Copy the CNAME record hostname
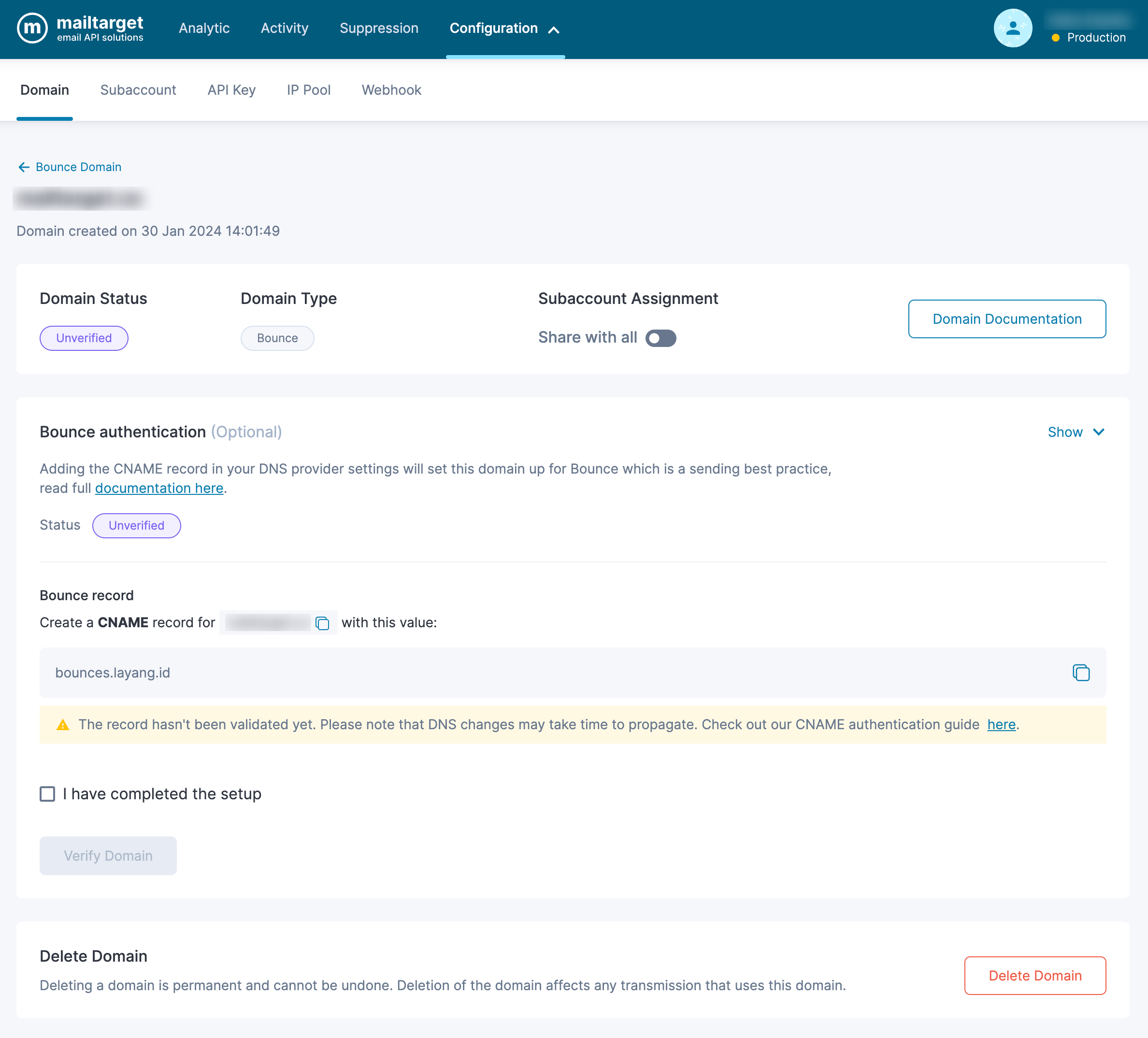 pyautogui.click(x=322, y=623)
